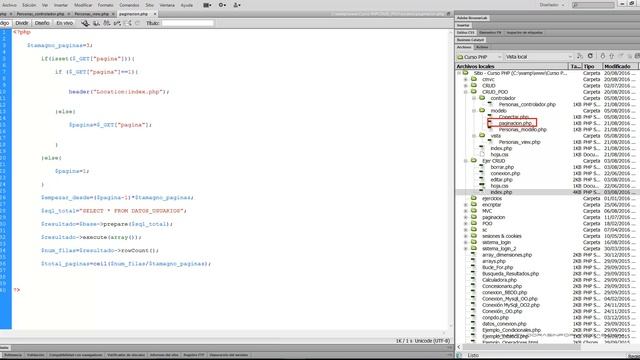Screen dimensions: 640x360
Task: Open the Ayuda menu
Action: (187, 5)
